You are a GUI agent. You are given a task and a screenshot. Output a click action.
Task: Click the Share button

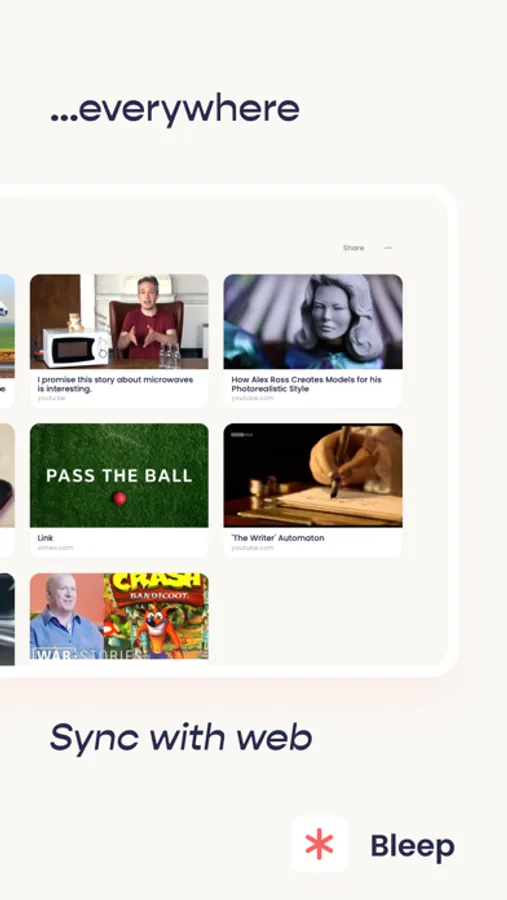353,248
